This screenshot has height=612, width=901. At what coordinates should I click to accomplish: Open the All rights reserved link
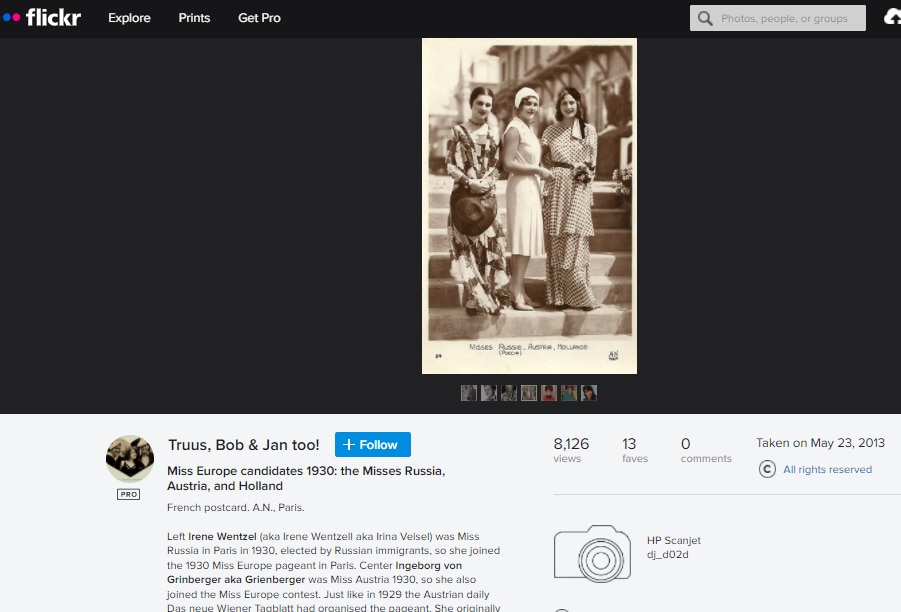(827, 470)
